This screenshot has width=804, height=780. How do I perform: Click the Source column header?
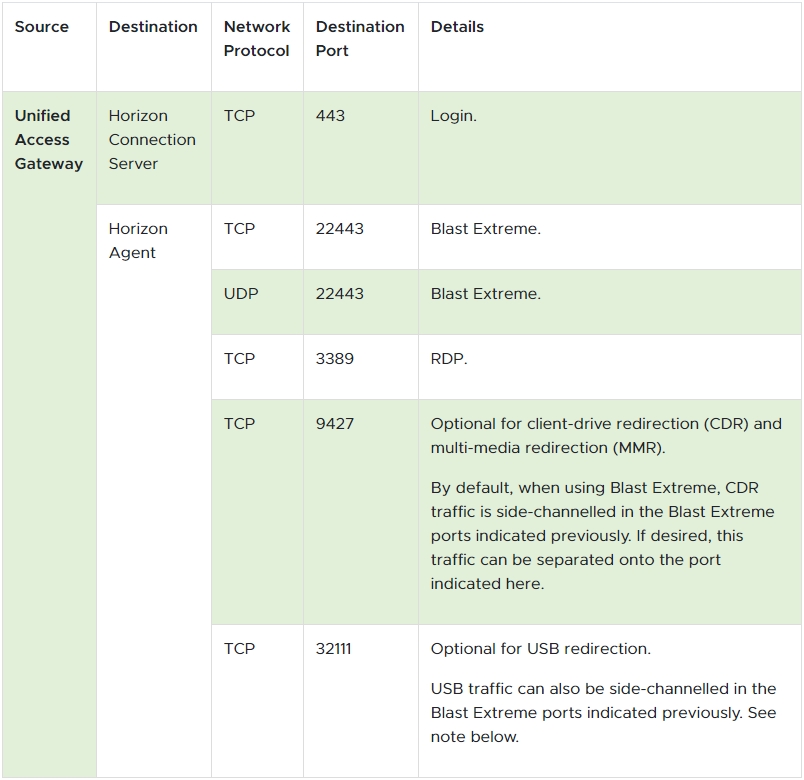click(42, 27)
